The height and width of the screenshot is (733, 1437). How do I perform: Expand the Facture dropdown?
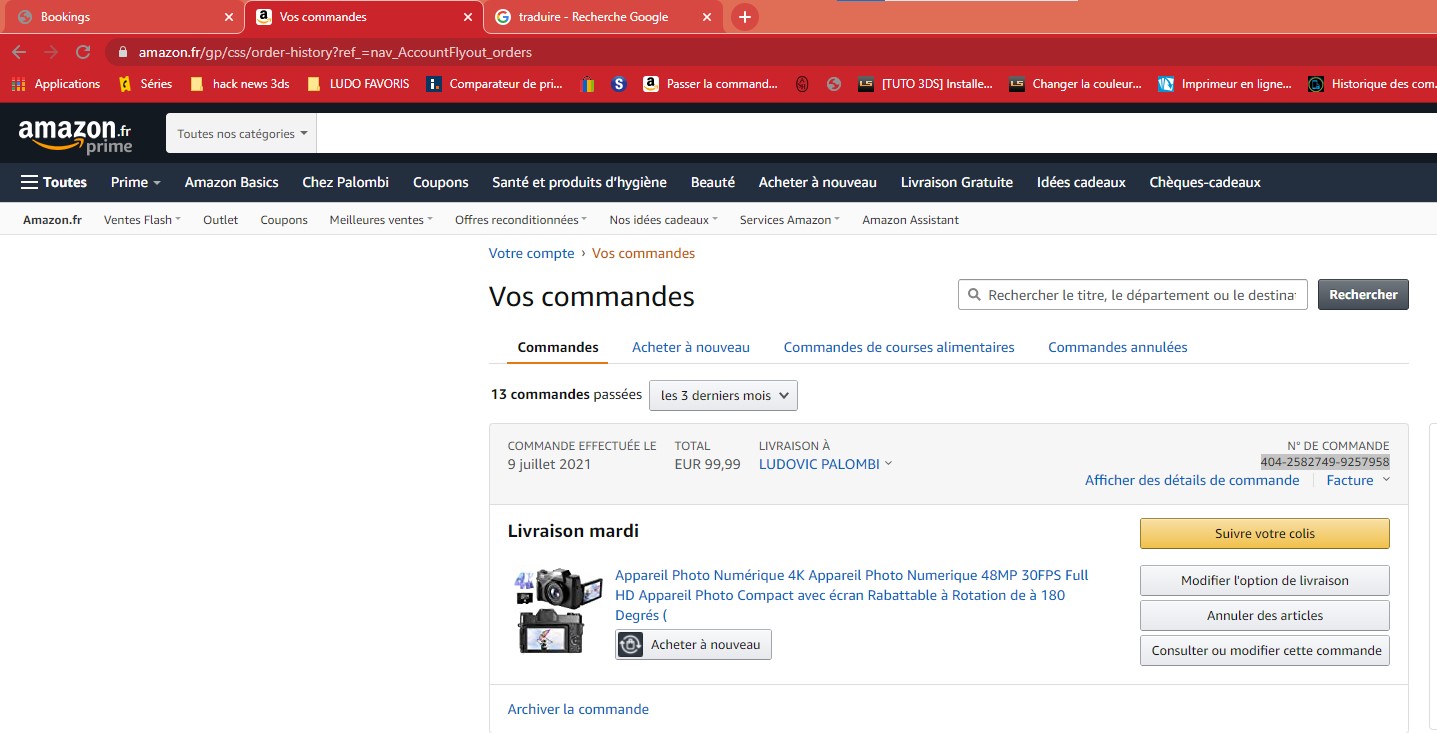coord(1358,480)
